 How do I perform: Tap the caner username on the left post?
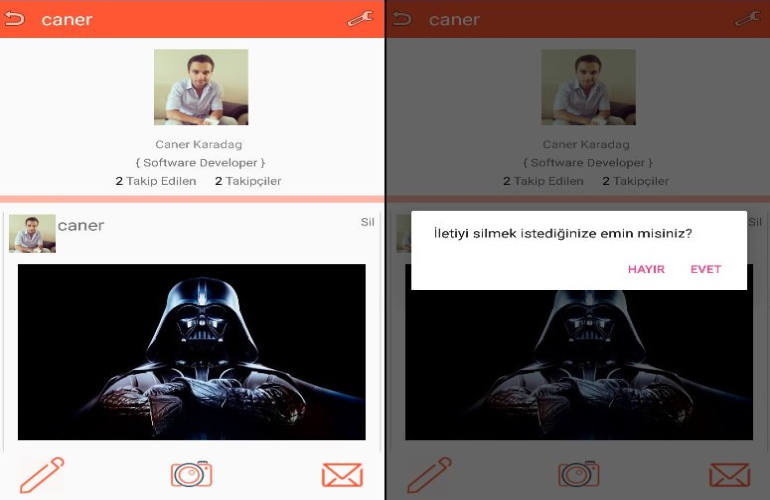[81, 225]
